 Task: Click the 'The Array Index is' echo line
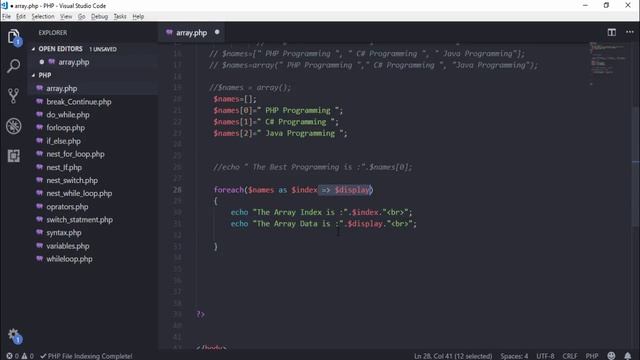tap(321, 212)
